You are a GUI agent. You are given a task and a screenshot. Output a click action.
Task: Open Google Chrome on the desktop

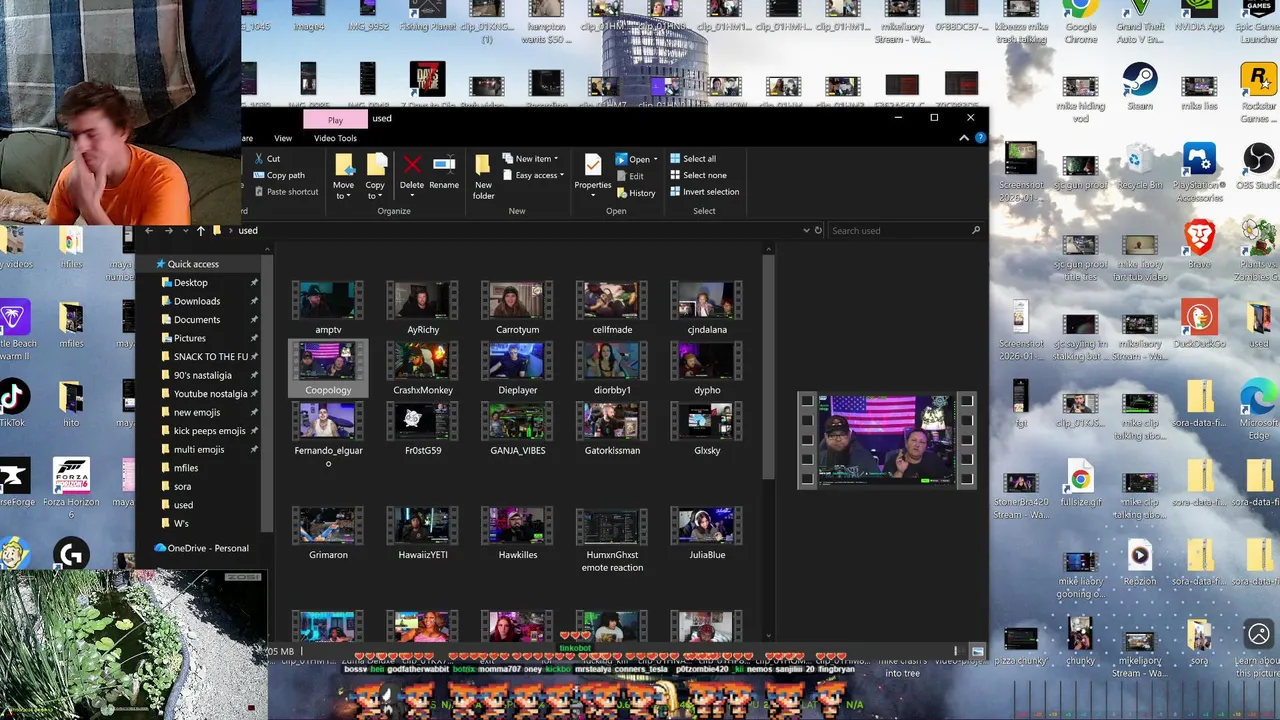[1080, 22]
